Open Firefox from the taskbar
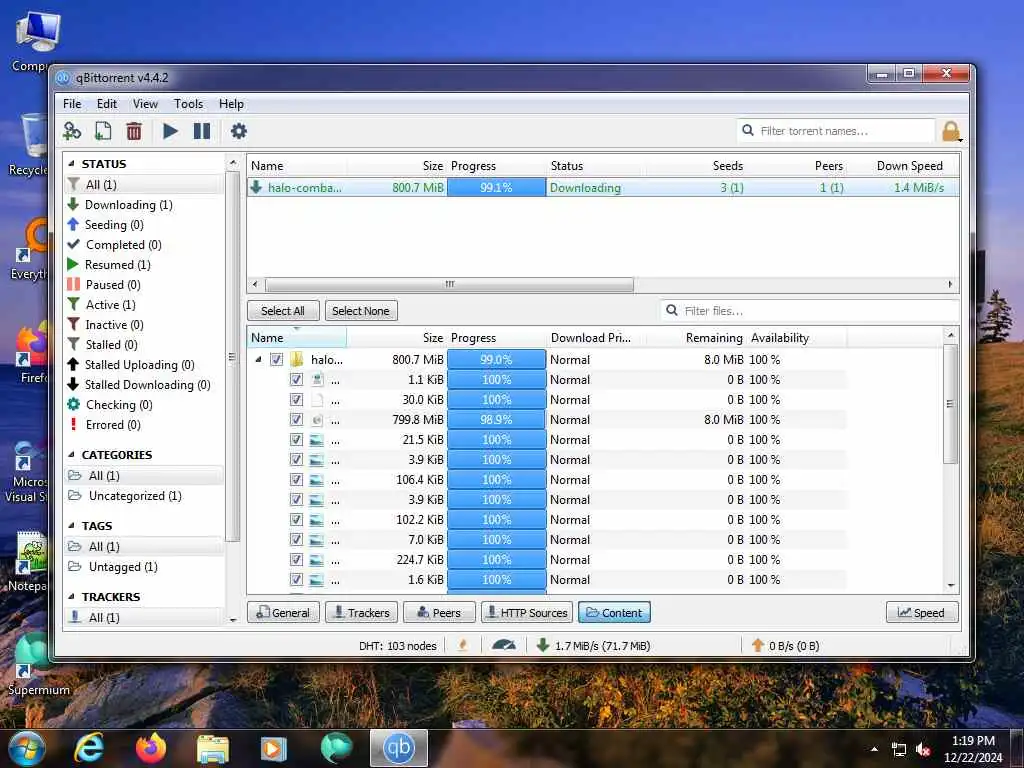Image resolution: width=1024 pixels, height=768 pixels. tap(151, 748)
